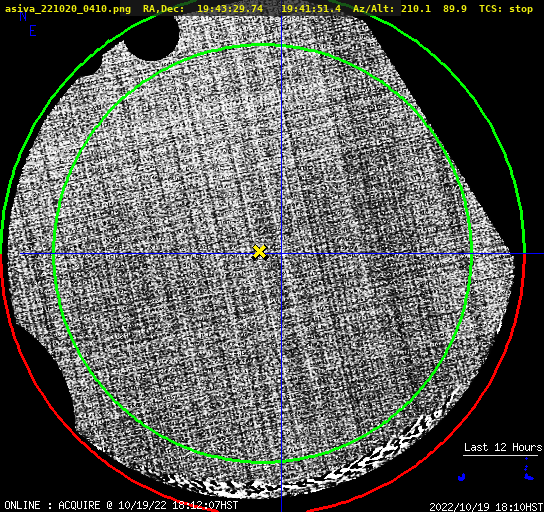Click the Az/Alt reading 210.1 89.9
The height and width of the screenshot is (512, 544).
coord(434,9)
